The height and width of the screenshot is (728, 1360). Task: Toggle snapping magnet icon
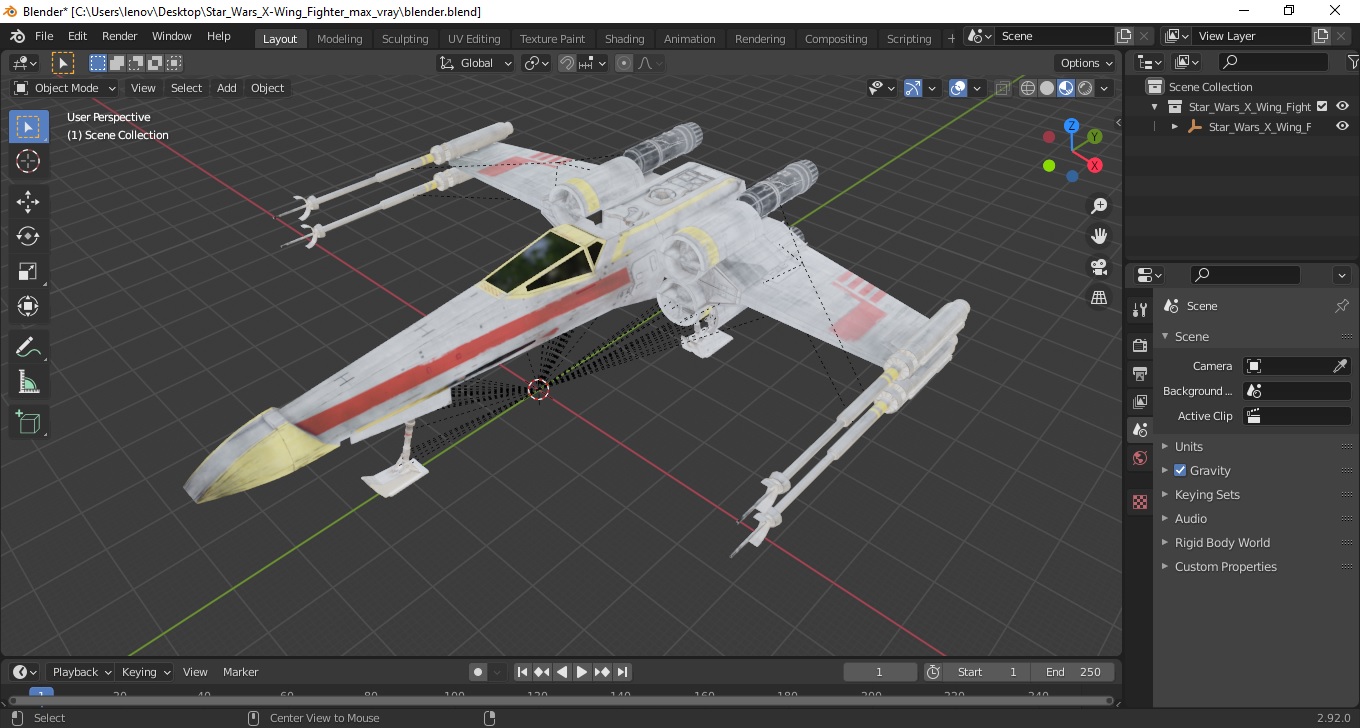567,63
